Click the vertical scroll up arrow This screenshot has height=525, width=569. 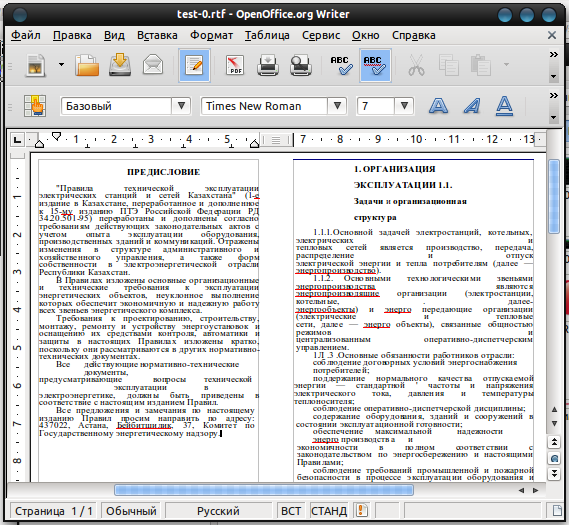pyautogui.click(x=554, y=410)
